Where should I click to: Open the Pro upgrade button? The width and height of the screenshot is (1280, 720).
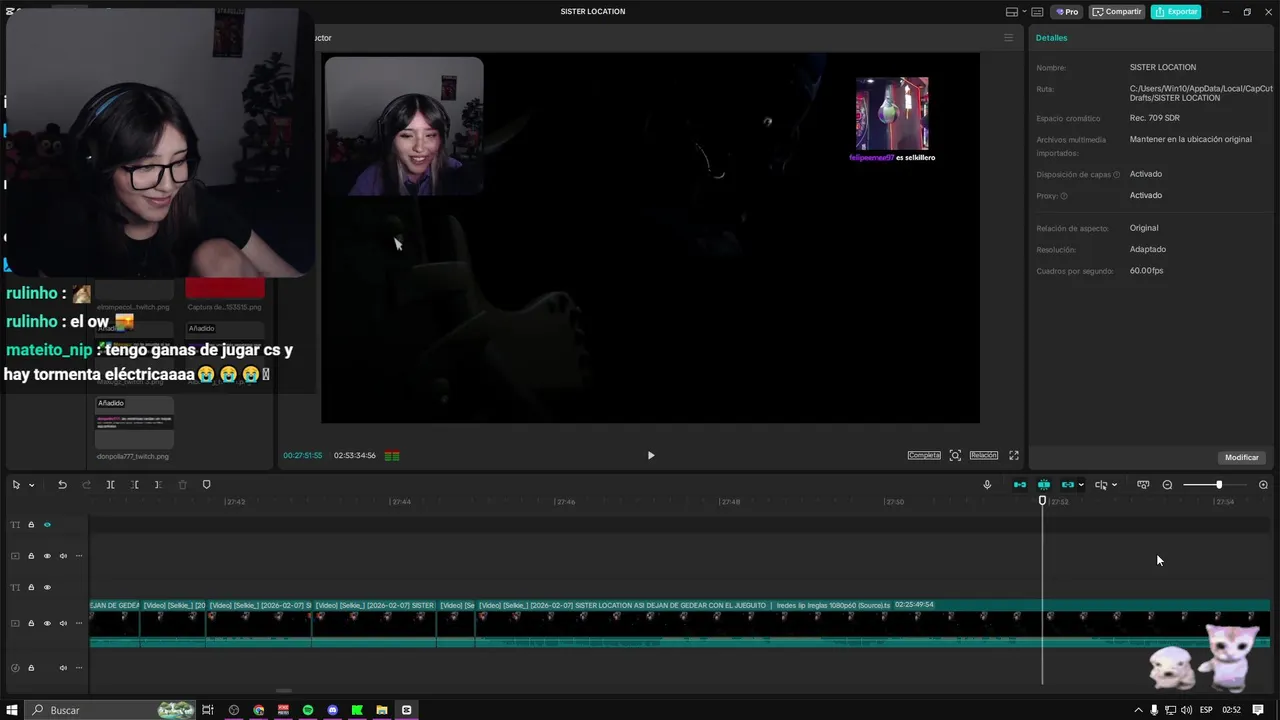(1067, 12)
